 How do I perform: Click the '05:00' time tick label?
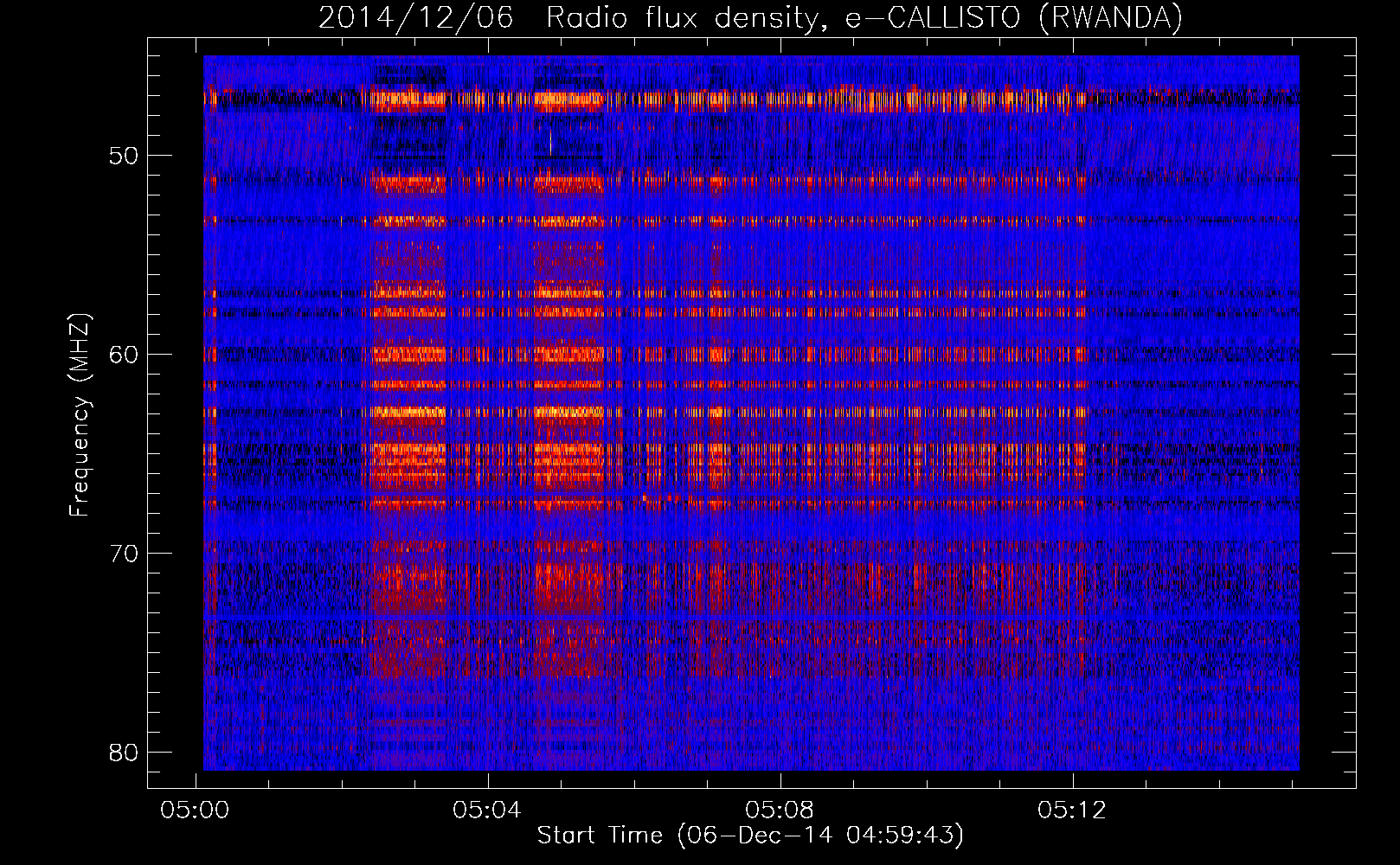(196, 811)
